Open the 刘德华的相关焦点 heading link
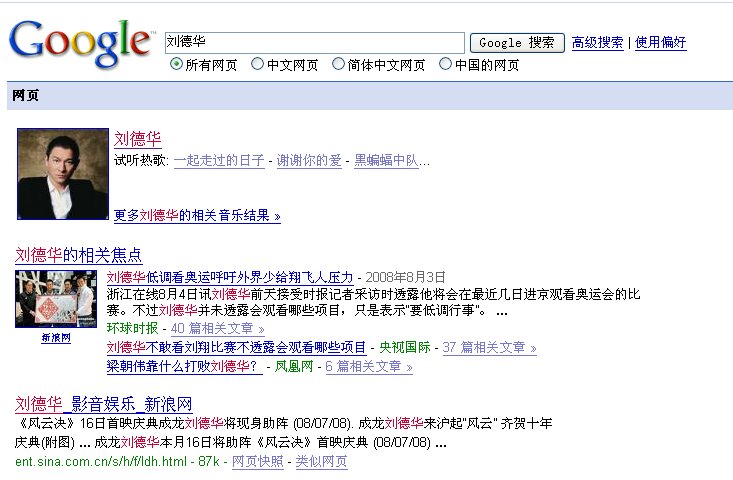733x480 pixels. pos(79,255)
